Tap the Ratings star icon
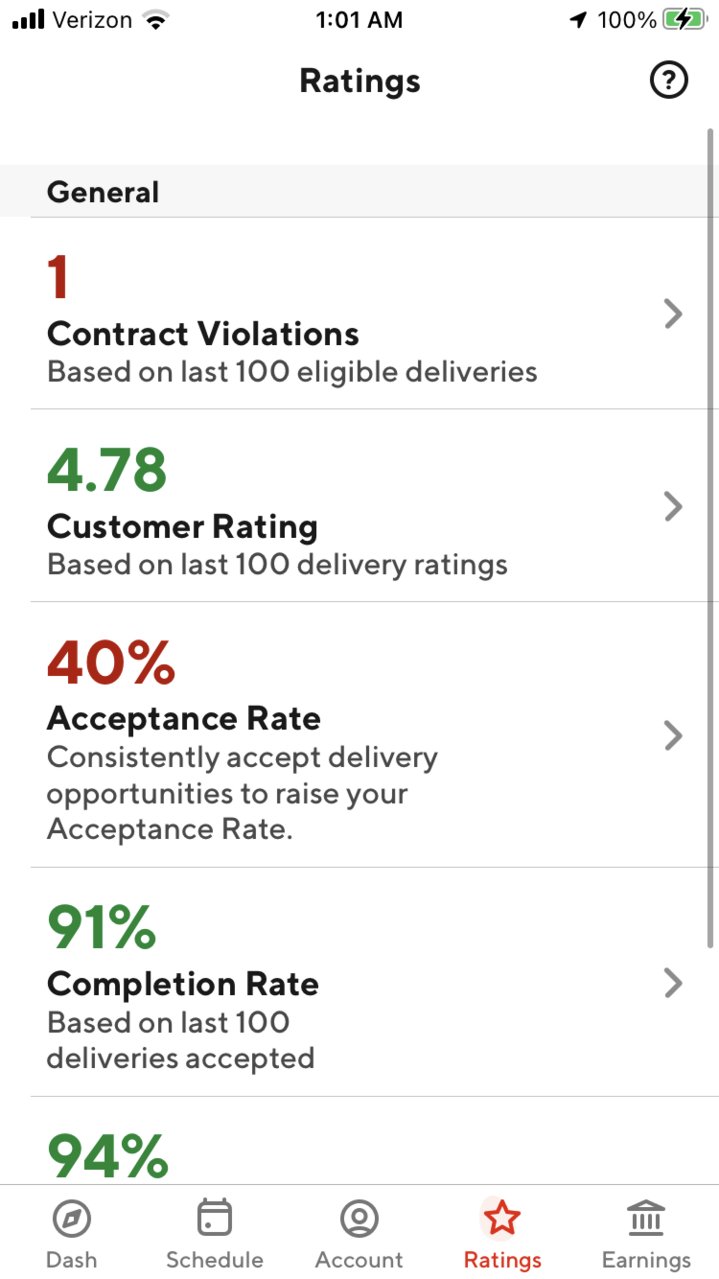The height and width of the screenshot is (1279, 719). [502, 1218]
